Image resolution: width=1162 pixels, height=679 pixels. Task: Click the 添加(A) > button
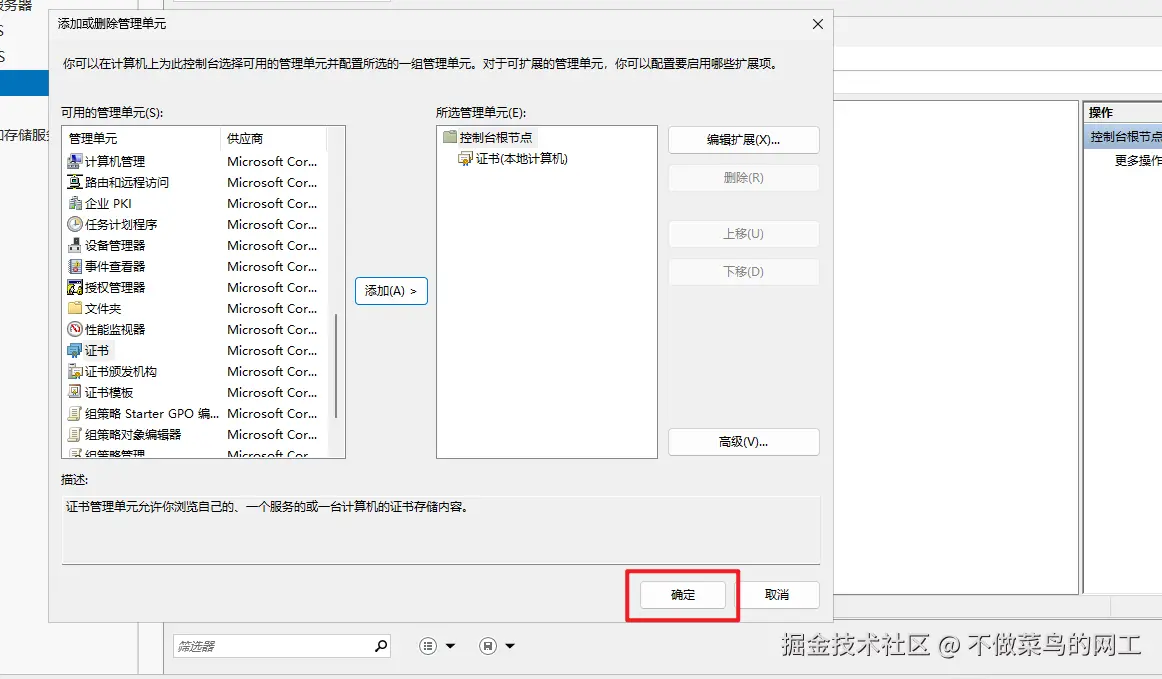[391, 291]
